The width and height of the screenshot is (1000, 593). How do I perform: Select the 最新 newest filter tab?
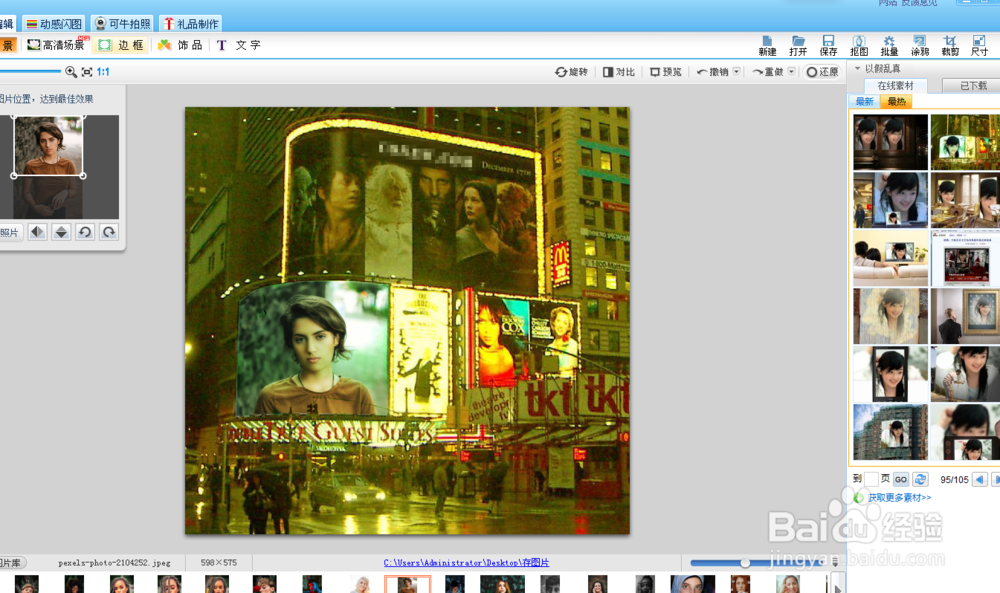[x=864, y=101]
